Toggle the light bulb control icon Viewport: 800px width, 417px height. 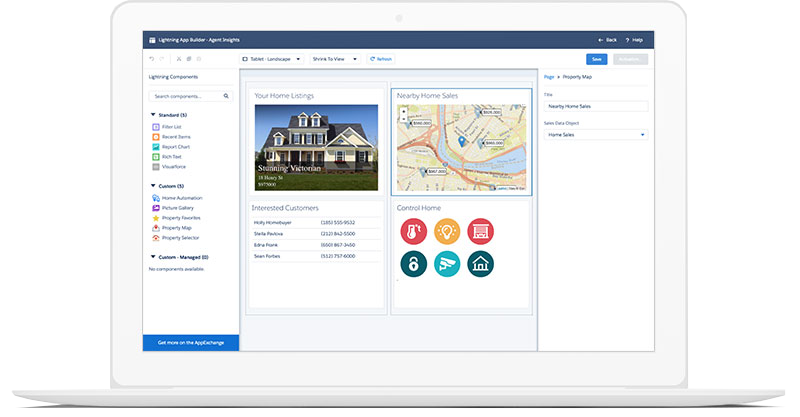coord(447,232)
